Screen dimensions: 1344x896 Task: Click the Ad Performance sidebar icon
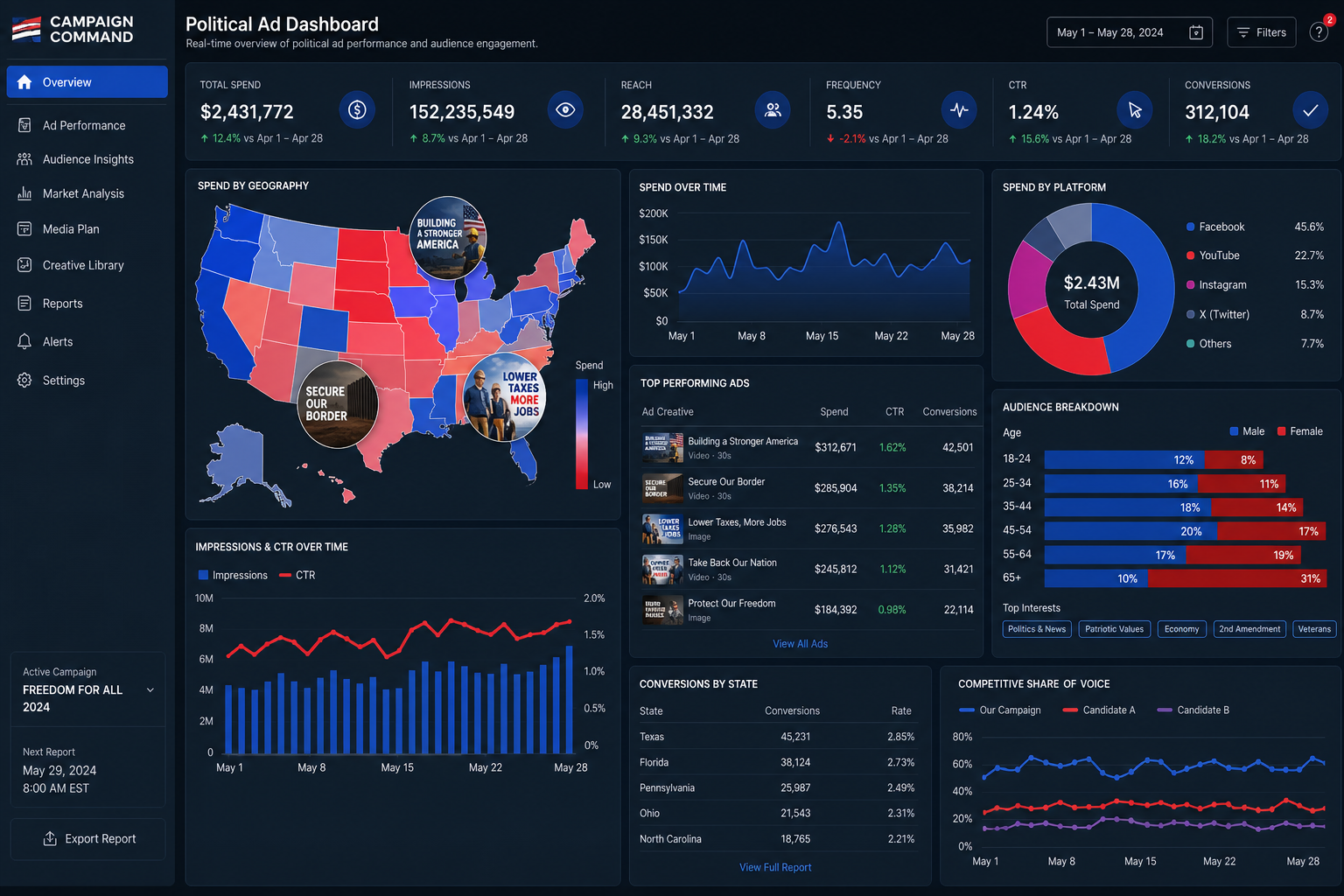[x=24, y=125]
